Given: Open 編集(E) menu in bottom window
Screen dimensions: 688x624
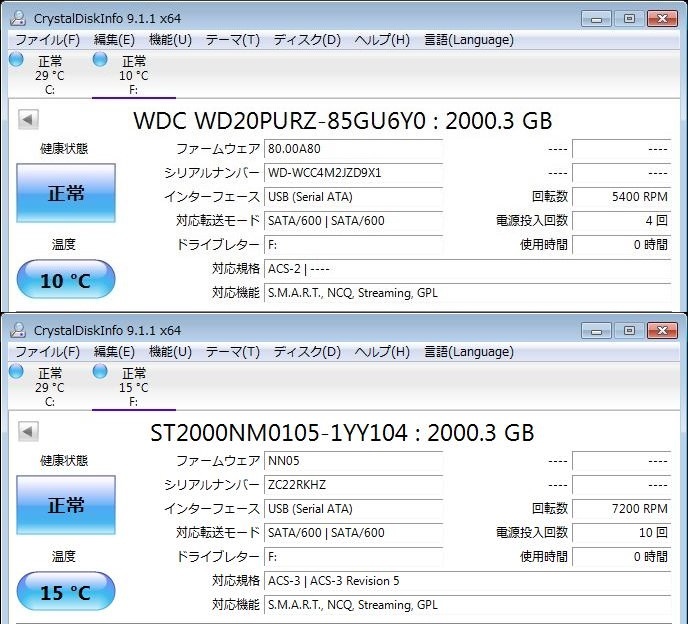Looking at the screenshot, I should (114, 352).
